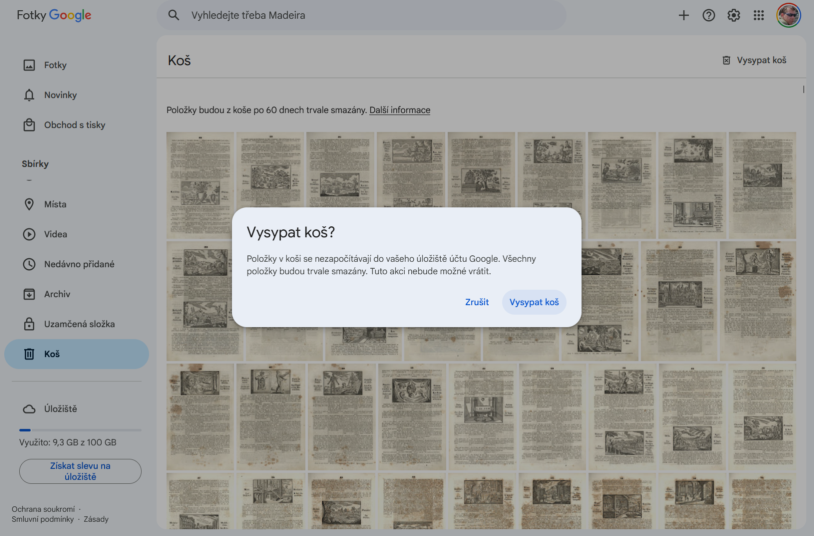Open the create plus menu

(683, 15)
